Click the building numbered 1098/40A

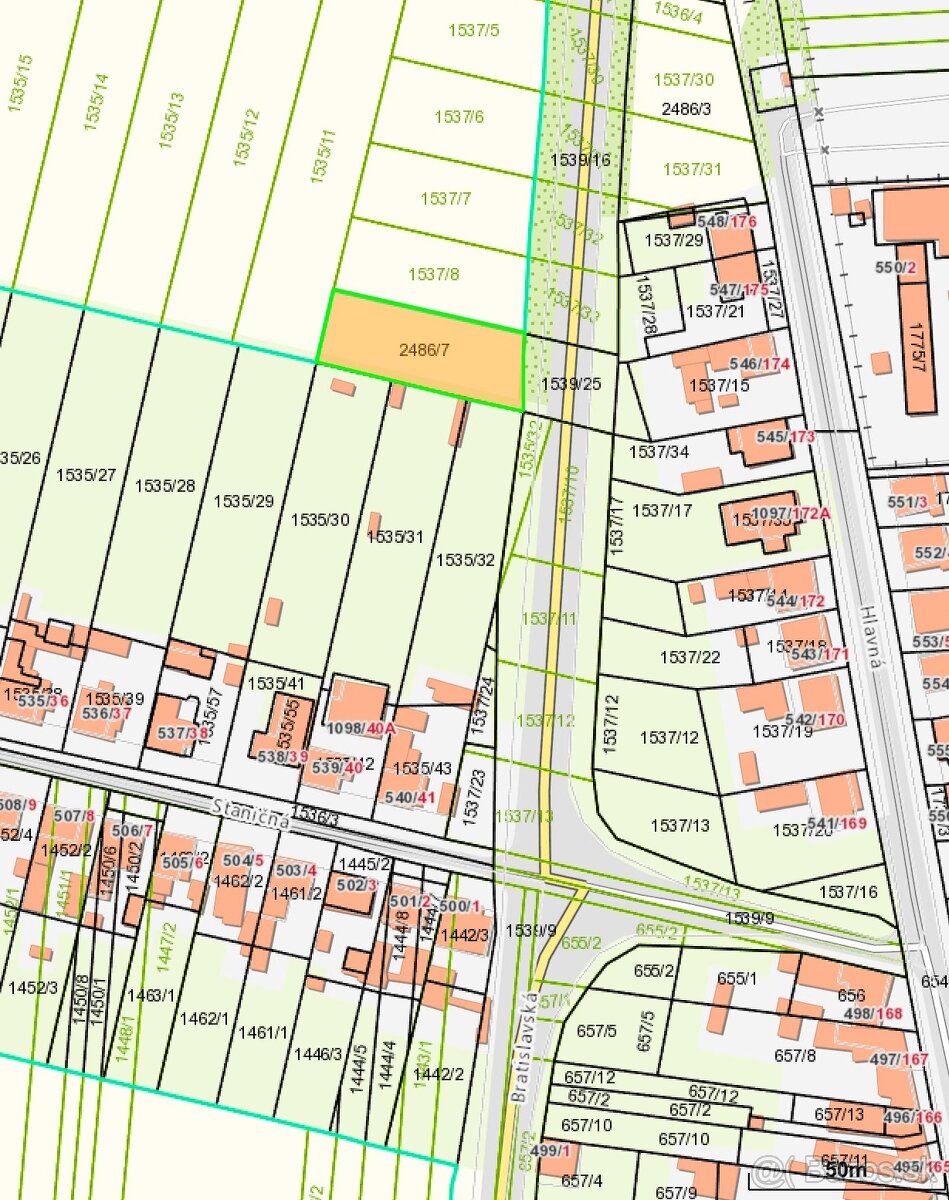tap(359, 728)
